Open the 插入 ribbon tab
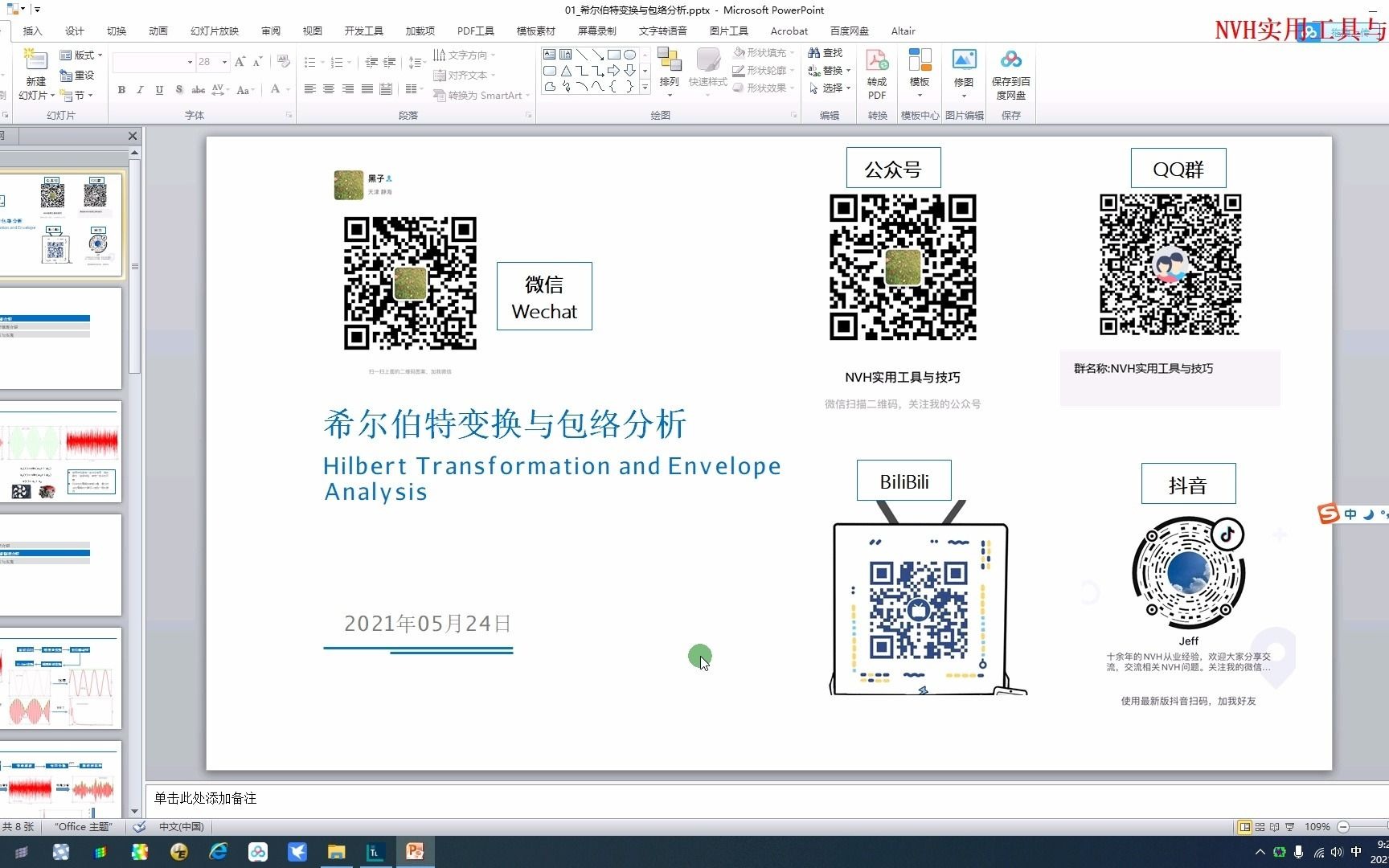 (x=32, y=31)
